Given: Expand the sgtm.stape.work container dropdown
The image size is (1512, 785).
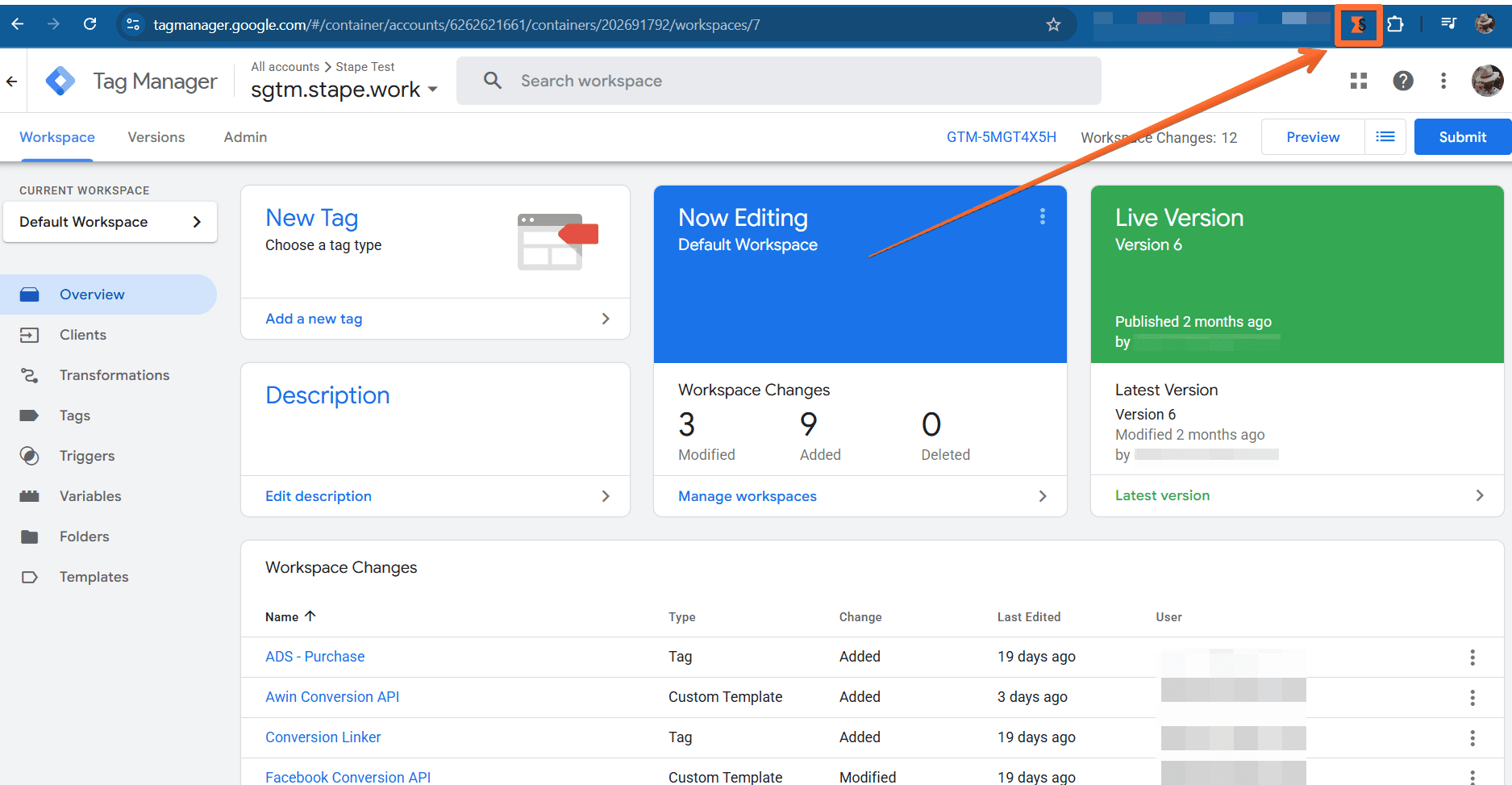Looking at the screenshot, I should coord(432,90).
